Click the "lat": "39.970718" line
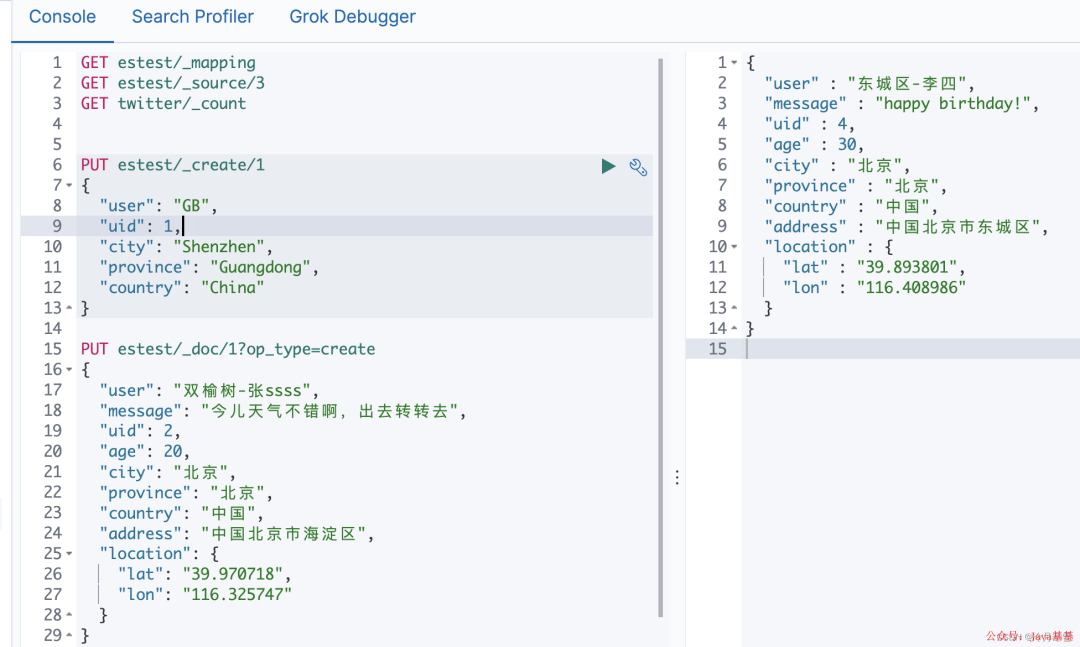 coord(205,574)
